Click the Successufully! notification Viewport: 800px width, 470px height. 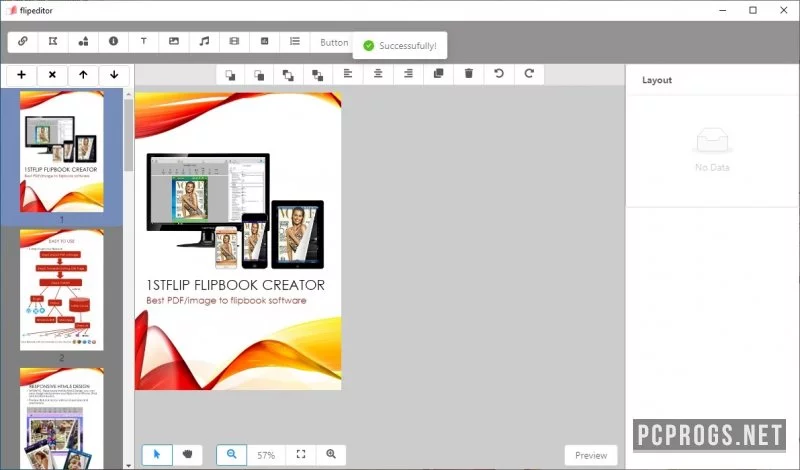(x=400, y=45)
